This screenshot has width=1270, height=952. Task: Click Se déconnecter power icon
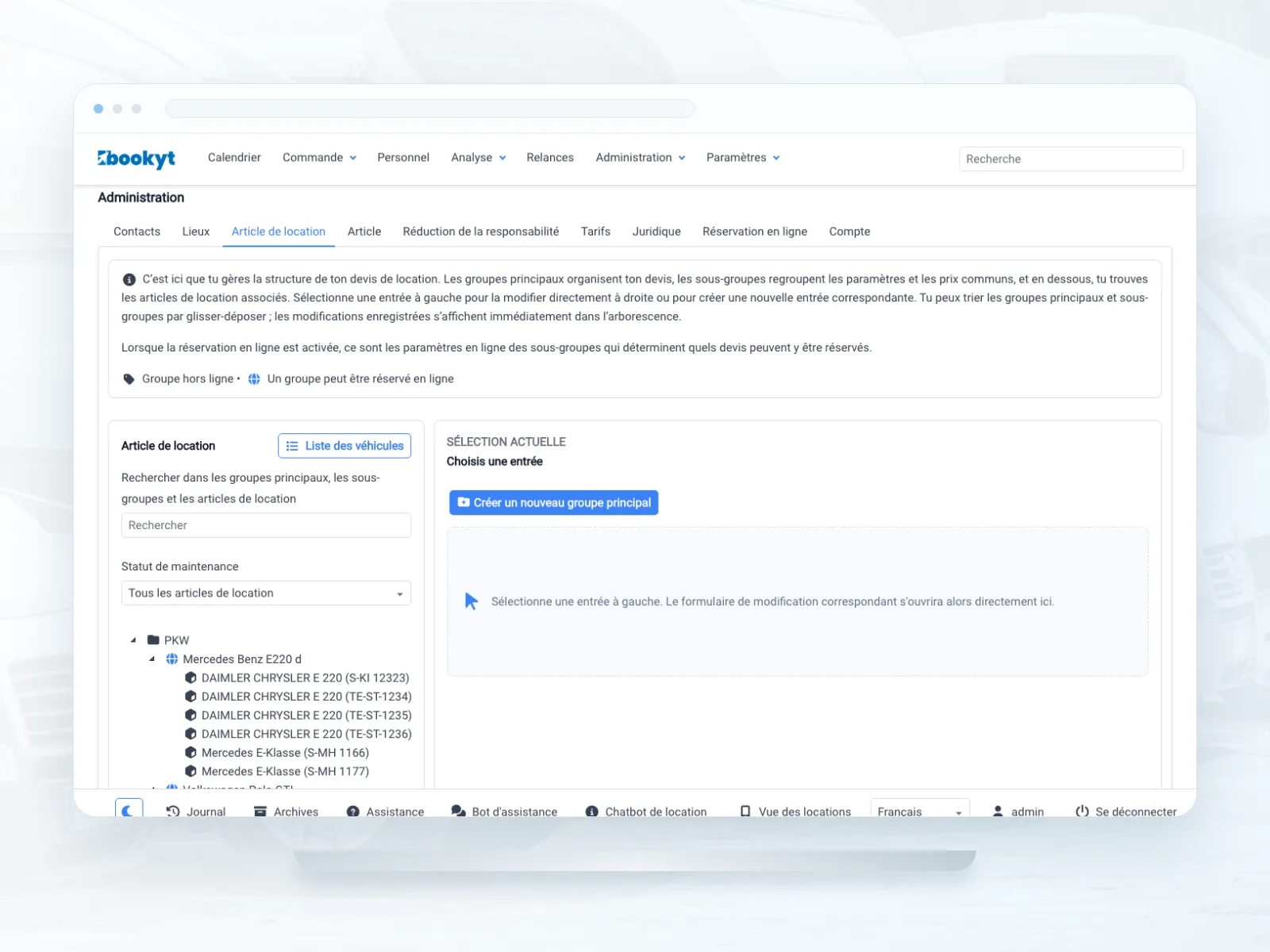(x=1082, y=812)
